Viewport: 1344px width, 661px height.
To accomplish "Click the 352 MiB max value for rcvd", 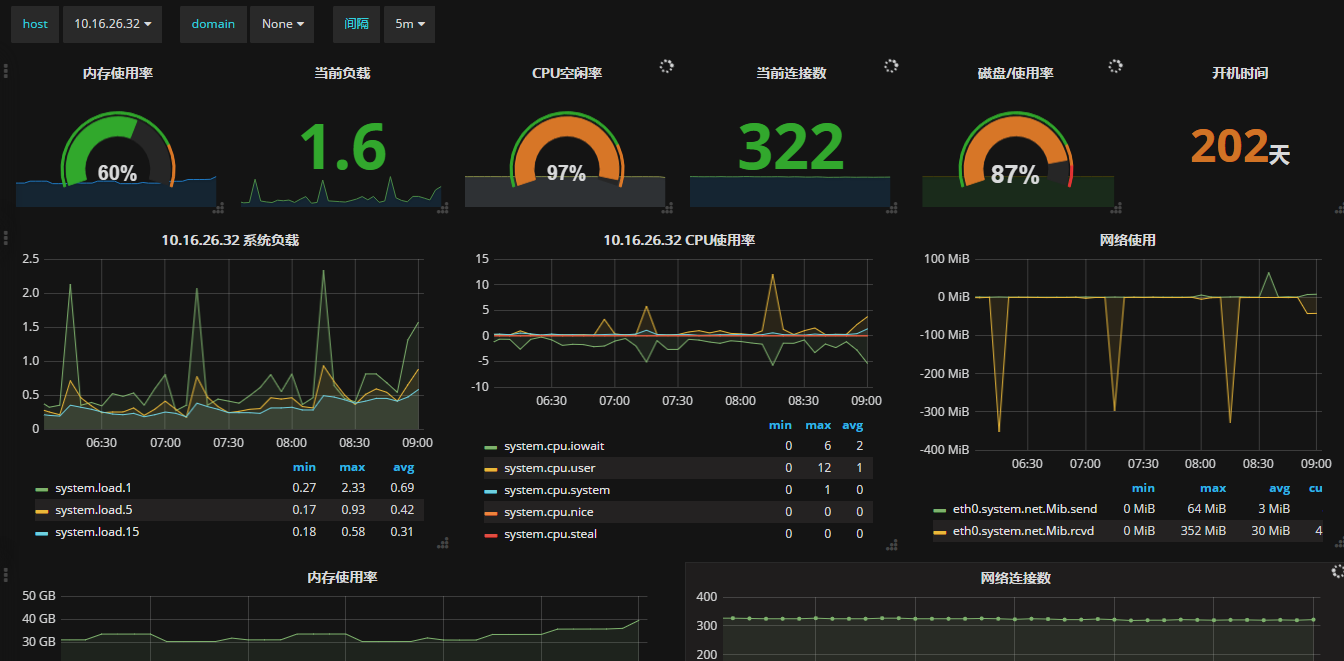I will coord(1201,531).
